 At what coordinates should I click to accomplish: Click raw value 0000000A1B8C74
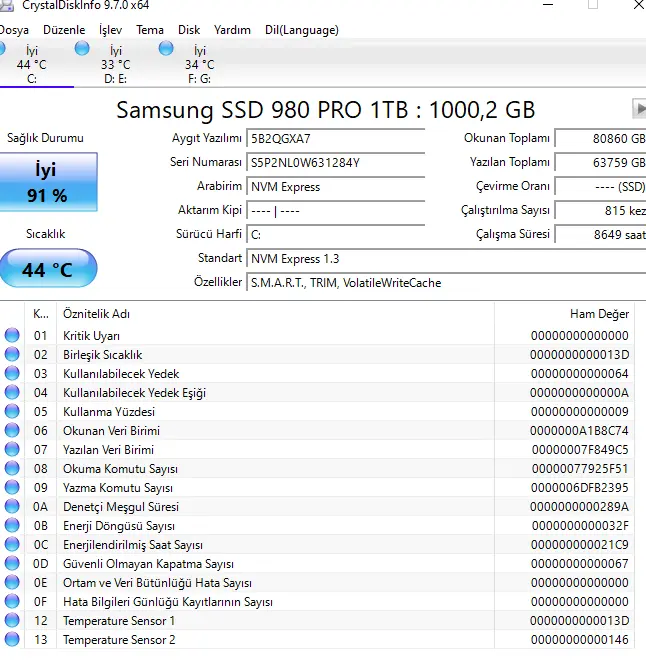[x=579, y=431]
